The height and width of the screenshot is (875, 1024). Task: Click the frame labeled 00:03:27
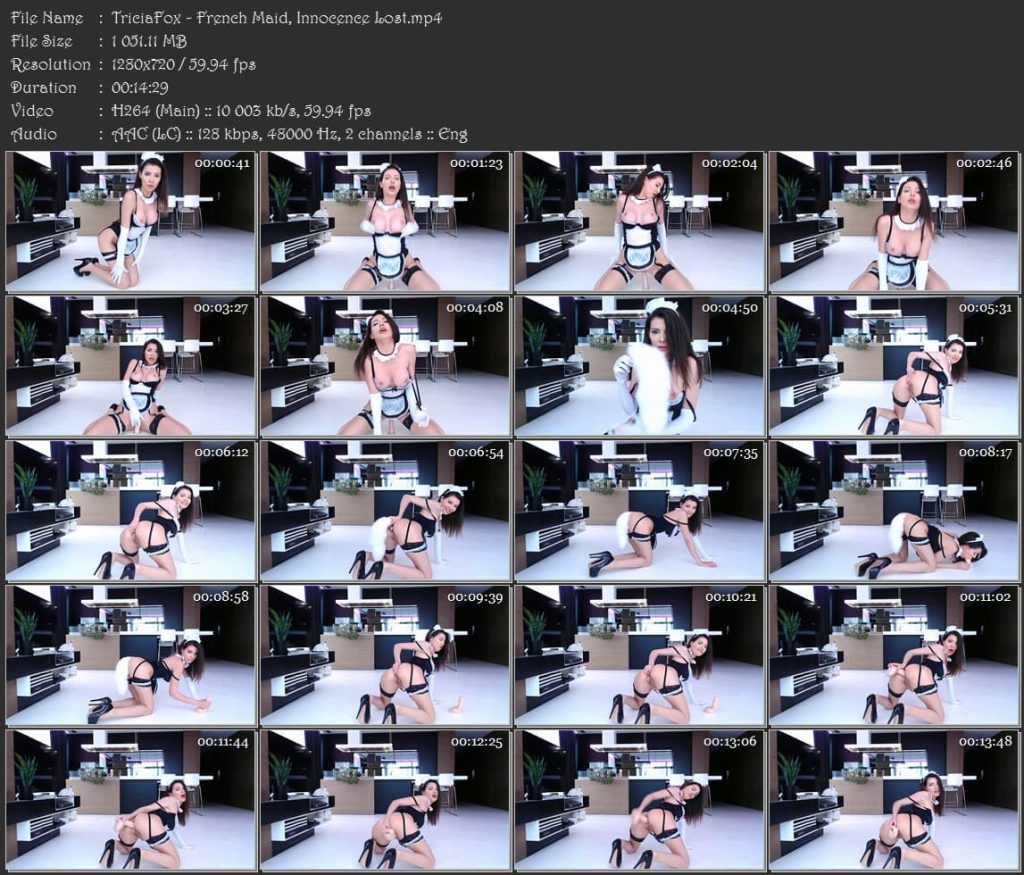pyautogui.click(x=131, y=366)
